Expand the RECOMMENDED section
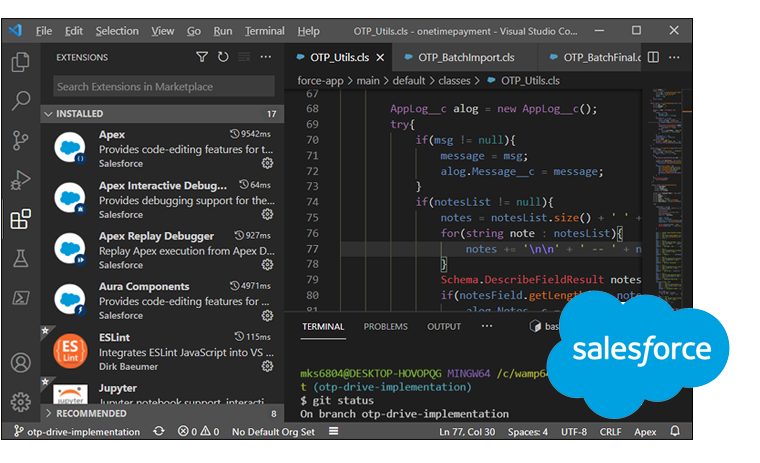This screenshot has height=463, width=760. [x=162, y=414]
